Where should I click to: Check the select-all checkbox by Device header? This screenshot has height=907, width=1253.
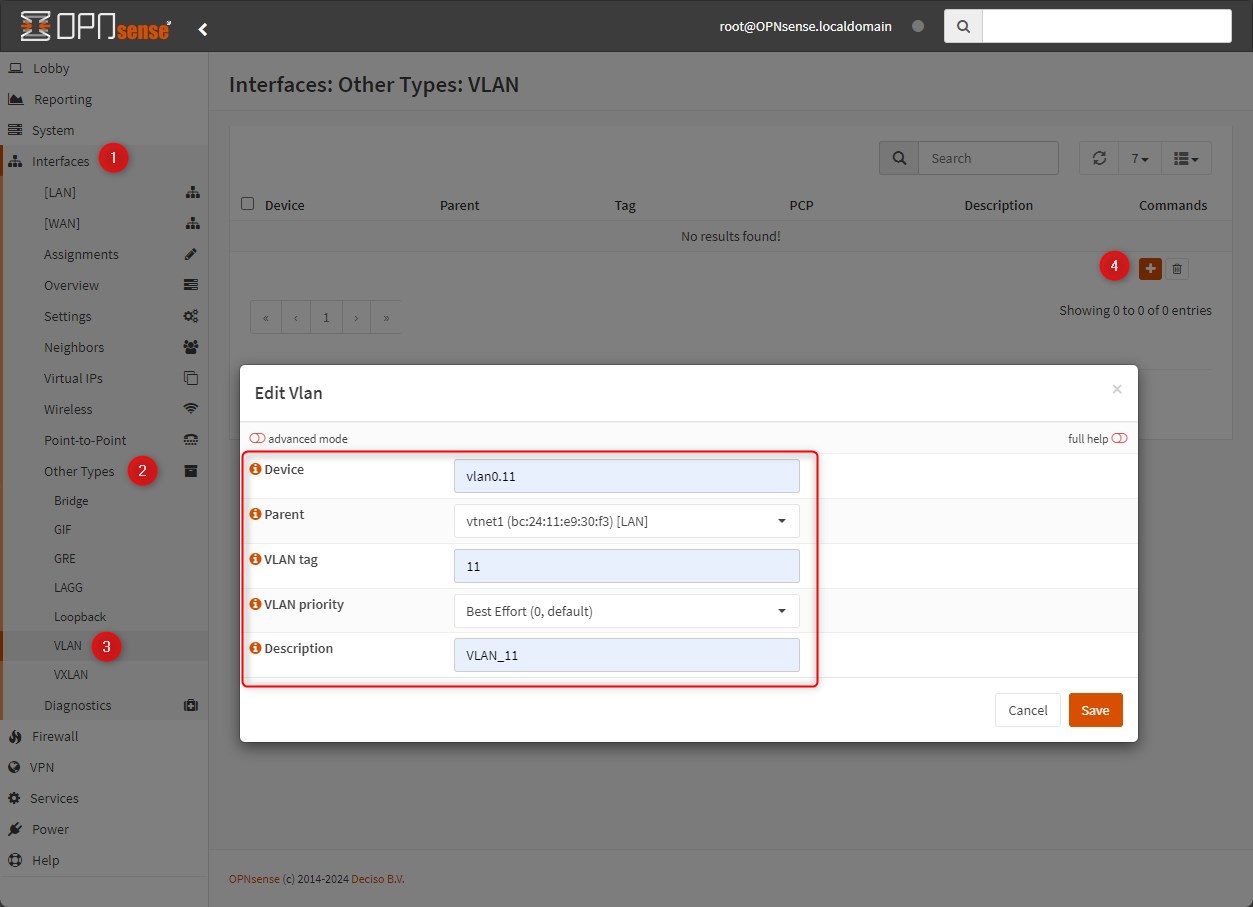pos(248,204)
